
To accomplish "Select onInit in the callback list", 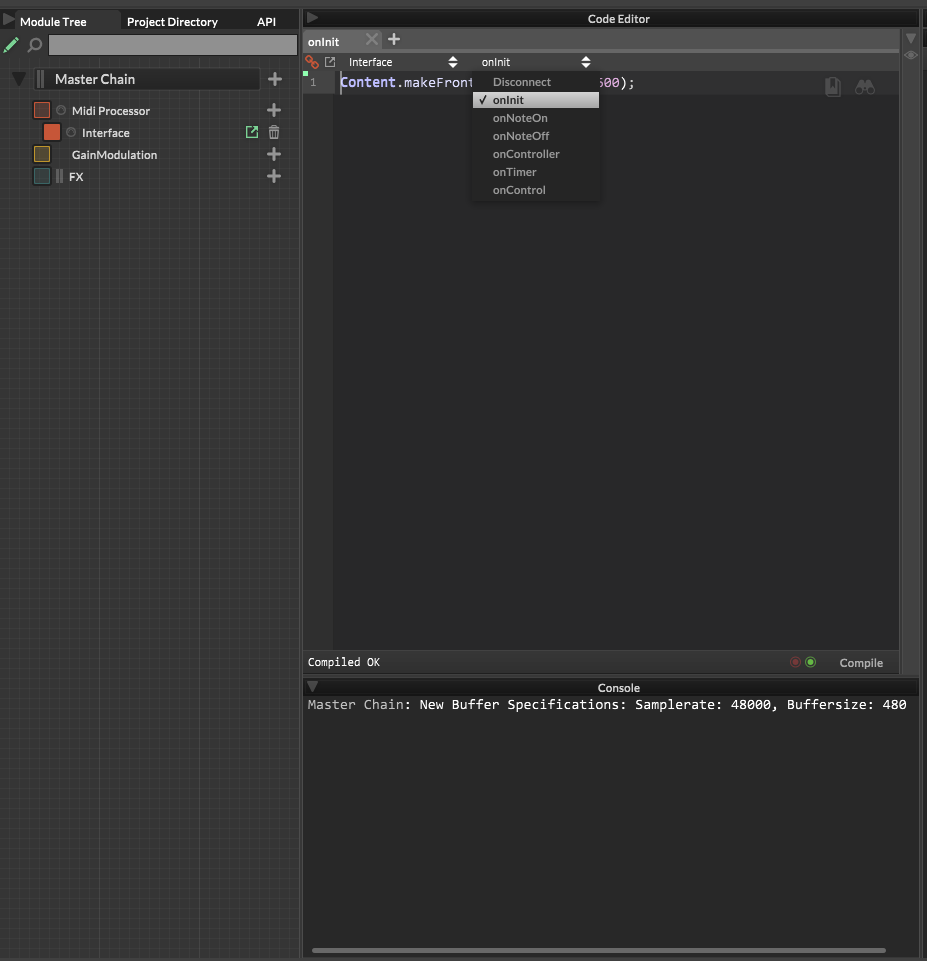I will (535, 100).
